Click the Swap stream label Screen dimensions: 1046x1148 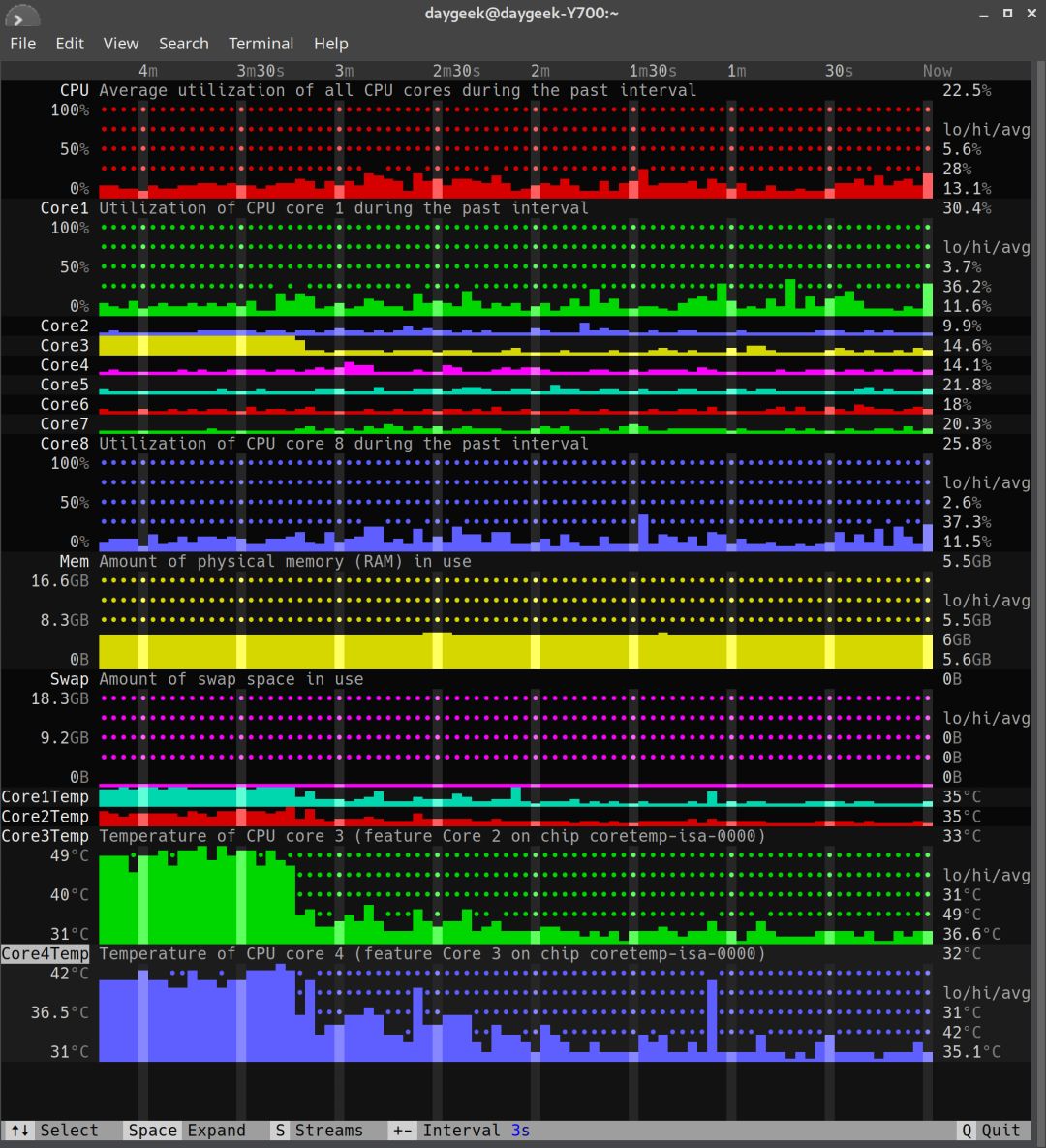(69, 679)
